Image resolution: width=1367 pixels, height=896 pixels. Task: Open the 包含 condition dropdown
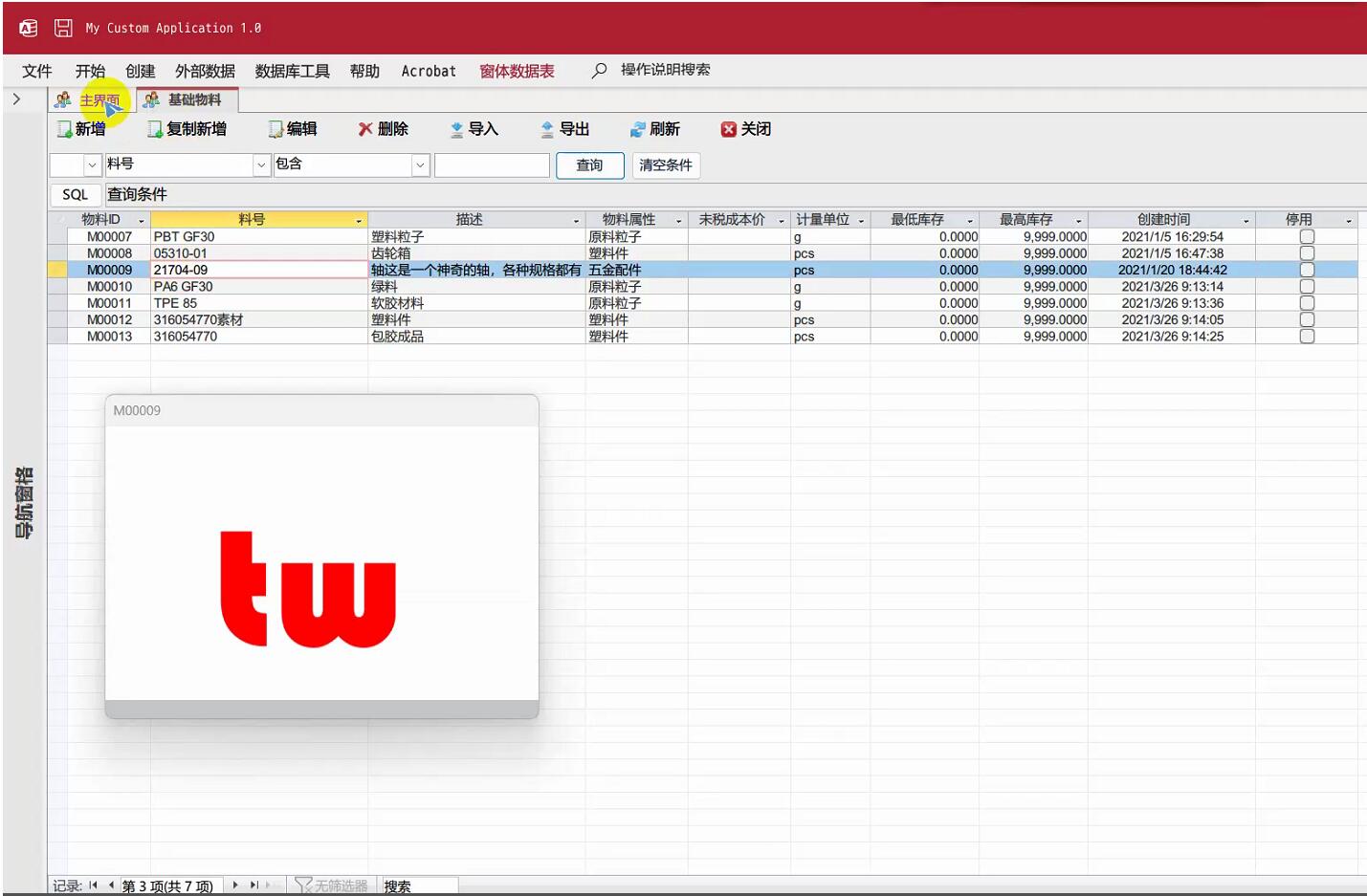click(x=420, y=165)
